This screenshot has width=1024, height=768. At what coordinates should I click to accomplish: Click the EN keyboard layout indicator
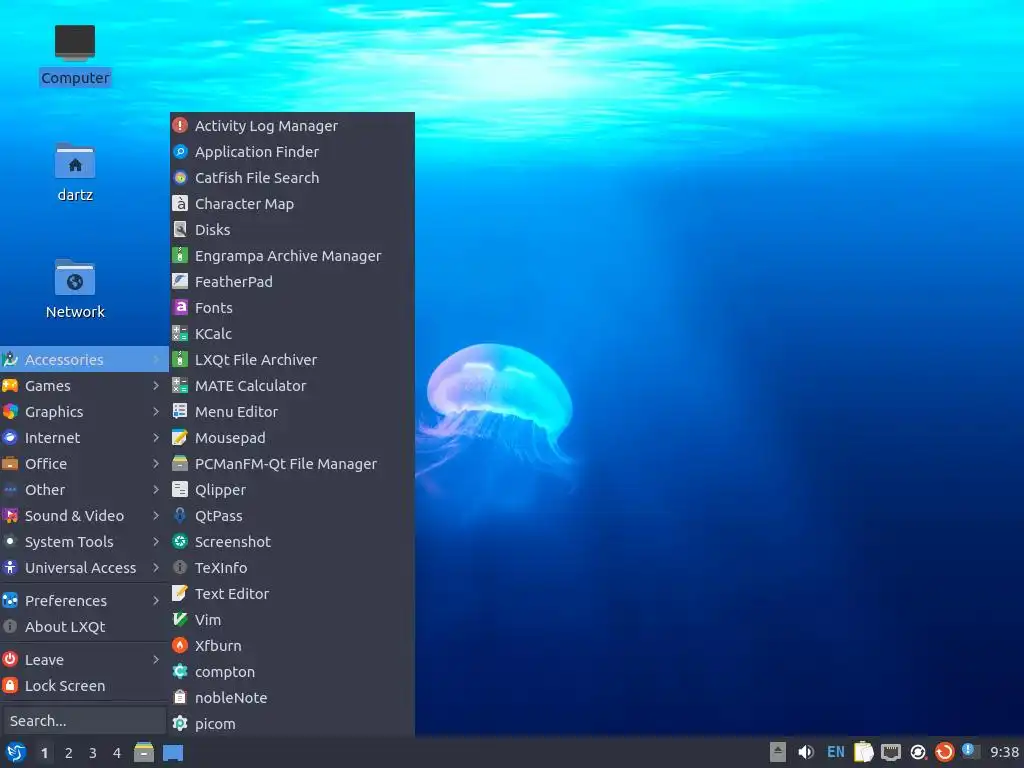pyautogui.click(x=835, y=752)
